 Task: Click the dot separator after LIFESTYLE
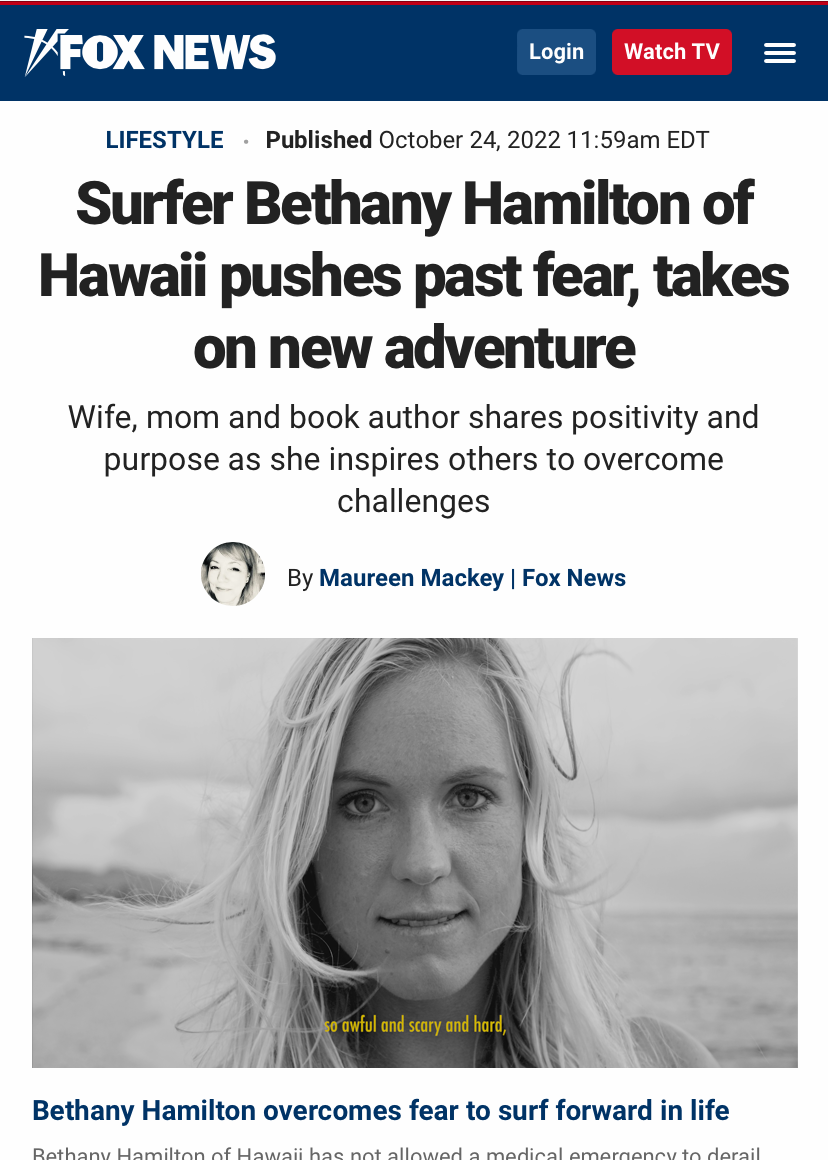tap(245, 141)
